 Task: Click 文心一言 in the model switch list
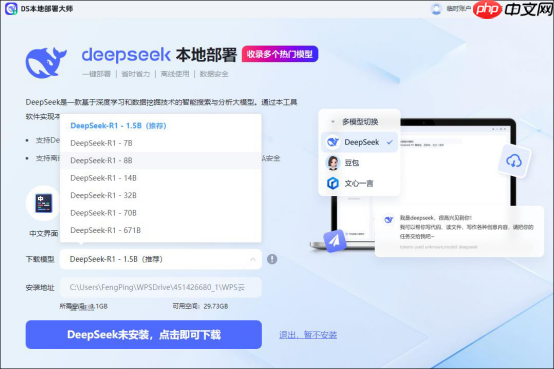359,183
